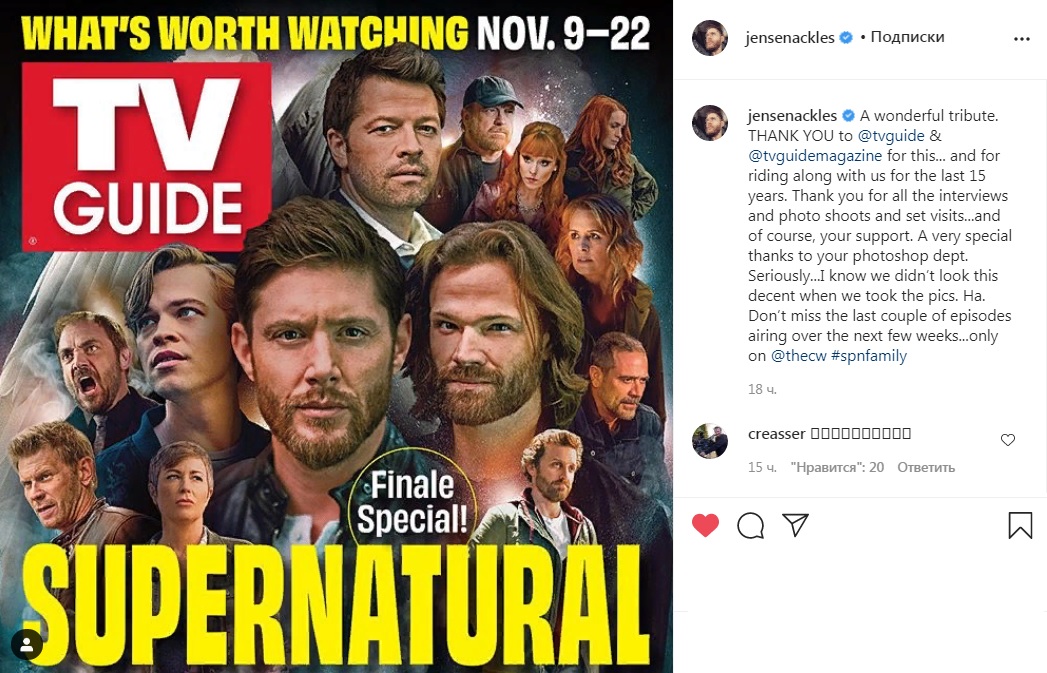The width and height of the screenshot is (1047, 673).
Task: Open the @tvguide mention link
Action: click(891, 136)
